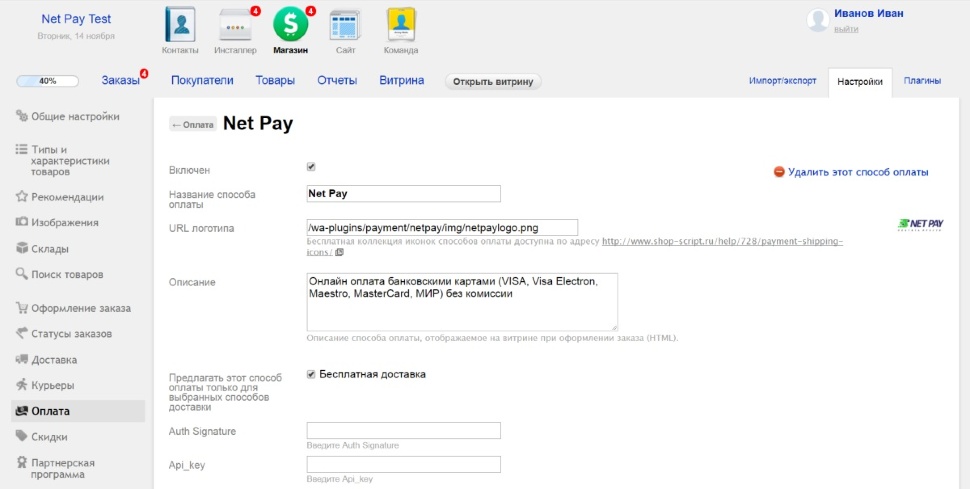970x489 pixels.
Task: Open the Команда app icon
Action: pyautogui.click(x=400, y=25)
